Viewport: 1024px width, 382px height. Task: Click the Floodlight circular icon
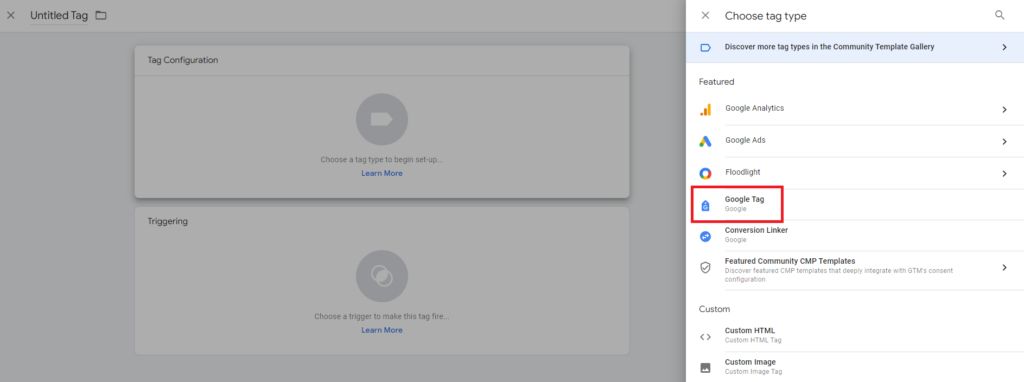[x=705, y=173]
